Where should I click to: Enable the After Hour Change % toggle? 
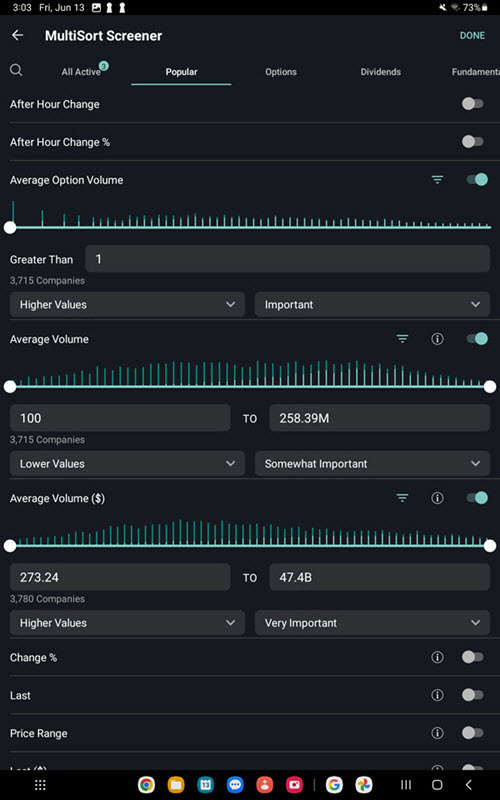[472, 142]
